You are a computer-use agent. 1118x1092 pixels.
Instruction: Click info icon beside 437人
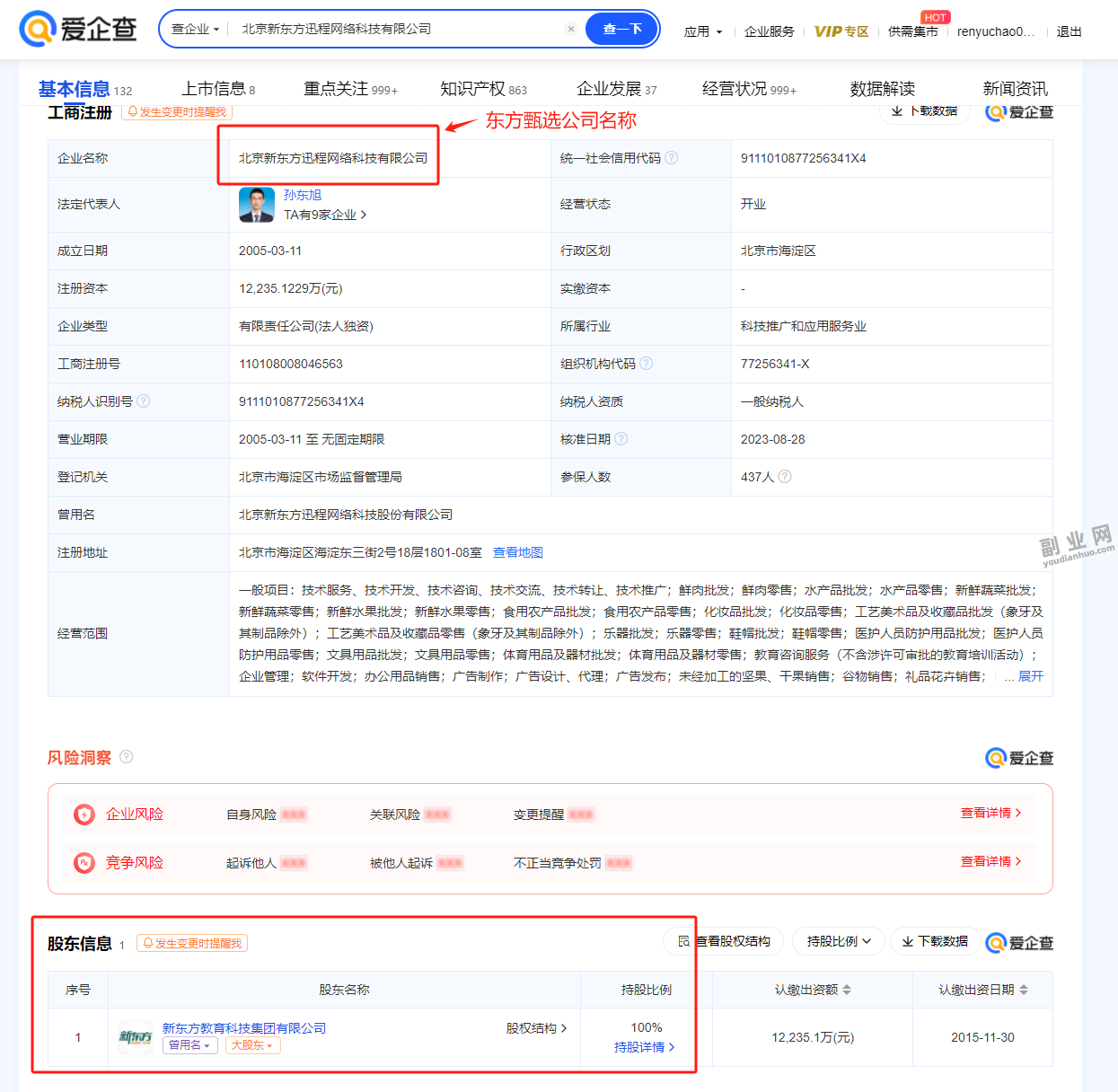click(785, 477)
